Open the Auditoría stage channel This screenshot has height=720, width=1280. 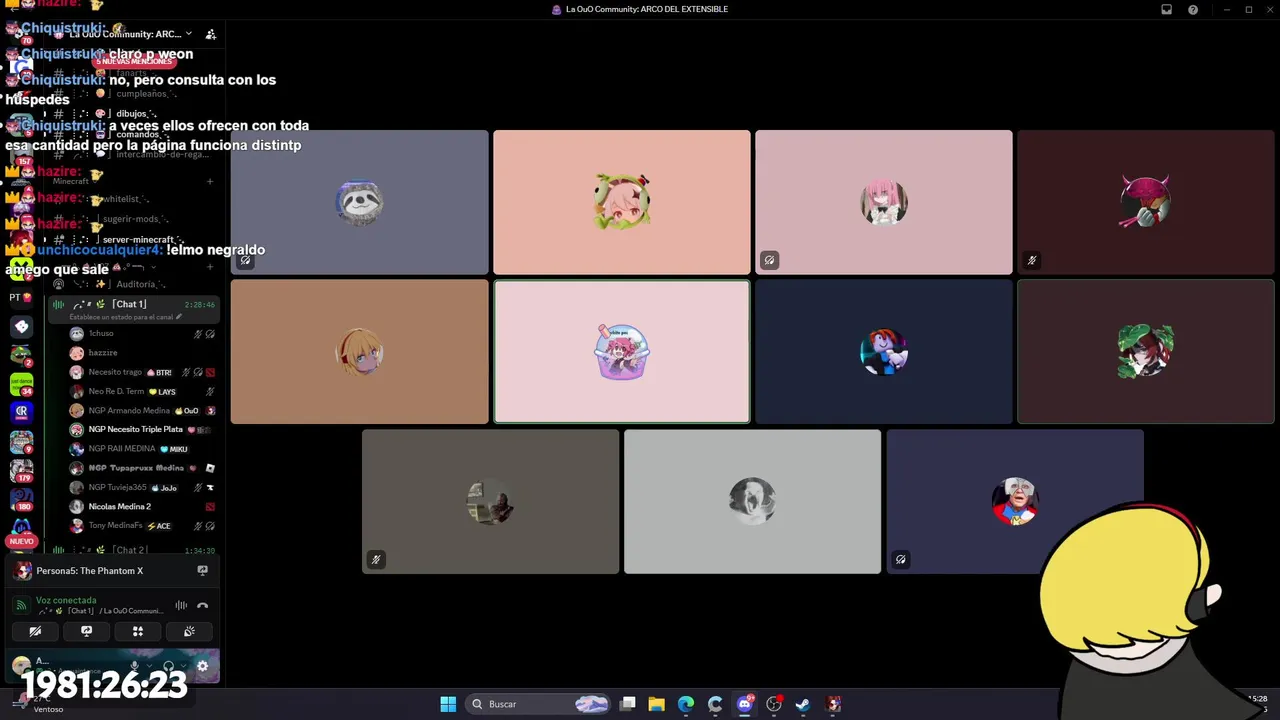click(x=134, y=284)
